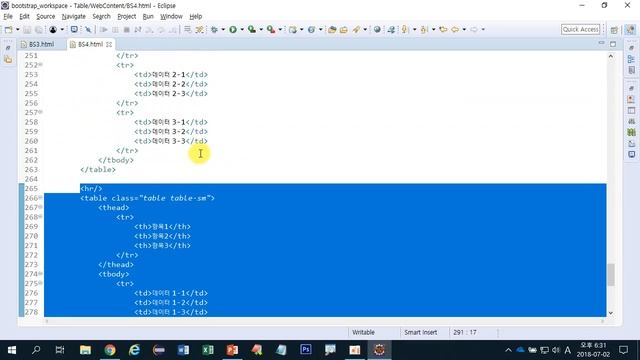Collapse the fold marker at line 257

pos(40,112)
